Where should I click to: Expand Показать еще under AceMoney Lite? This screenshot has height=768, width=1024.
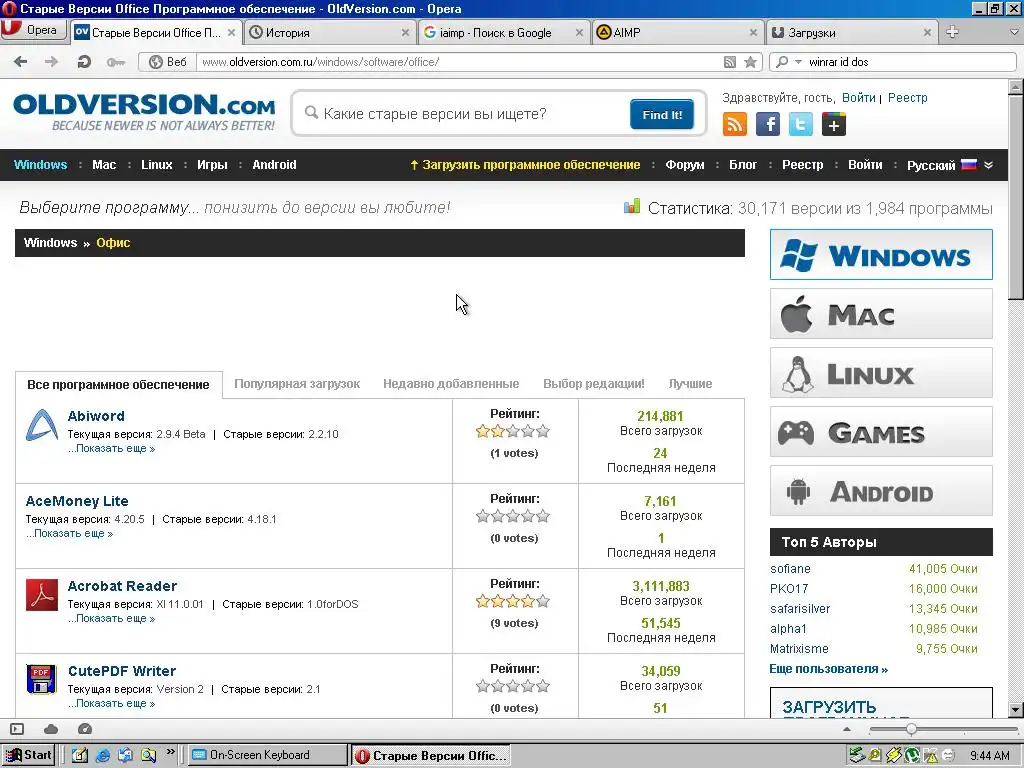[70, 534]
